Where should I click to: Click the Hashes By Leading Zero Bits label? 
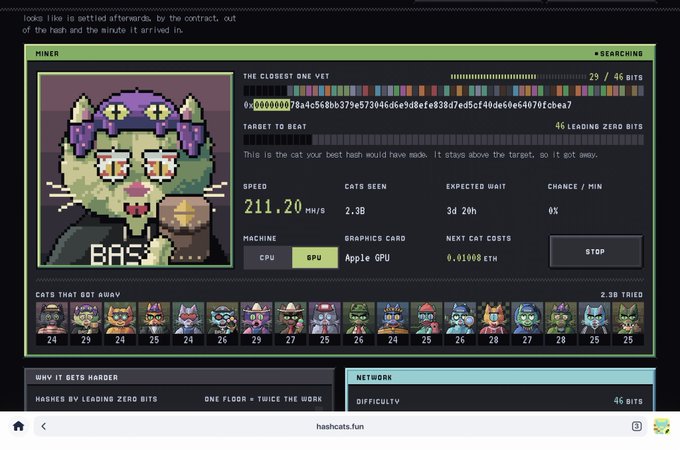tap(96, 399)
